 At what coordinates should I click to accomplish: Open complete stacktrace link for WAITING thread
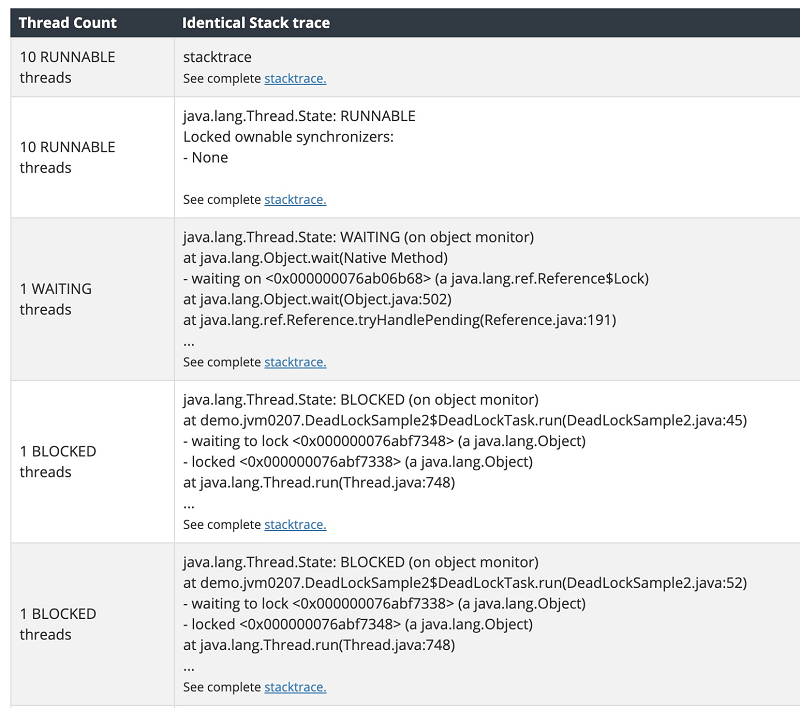tap(295, 362)
